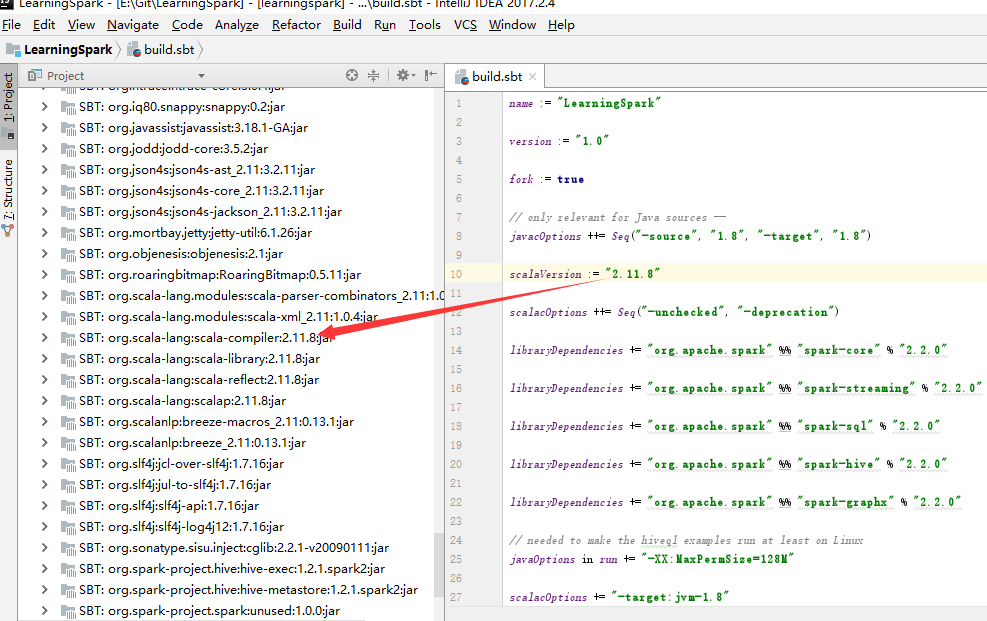Click "spark-core" string on line 14

click(838, 350)
